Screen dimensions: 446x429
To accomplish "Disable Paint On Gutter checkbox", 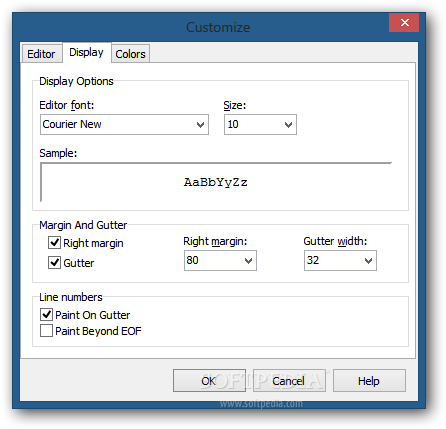I will [x=46, y=314].
